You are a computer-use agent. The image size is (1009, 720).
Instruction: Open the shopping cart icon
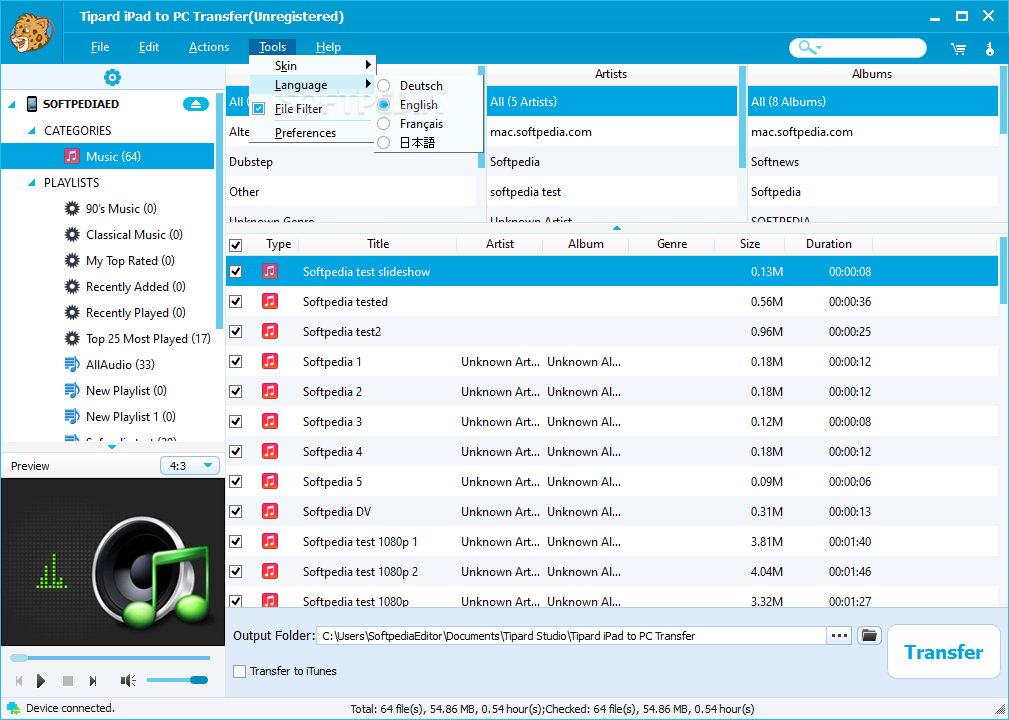(958, 48)
